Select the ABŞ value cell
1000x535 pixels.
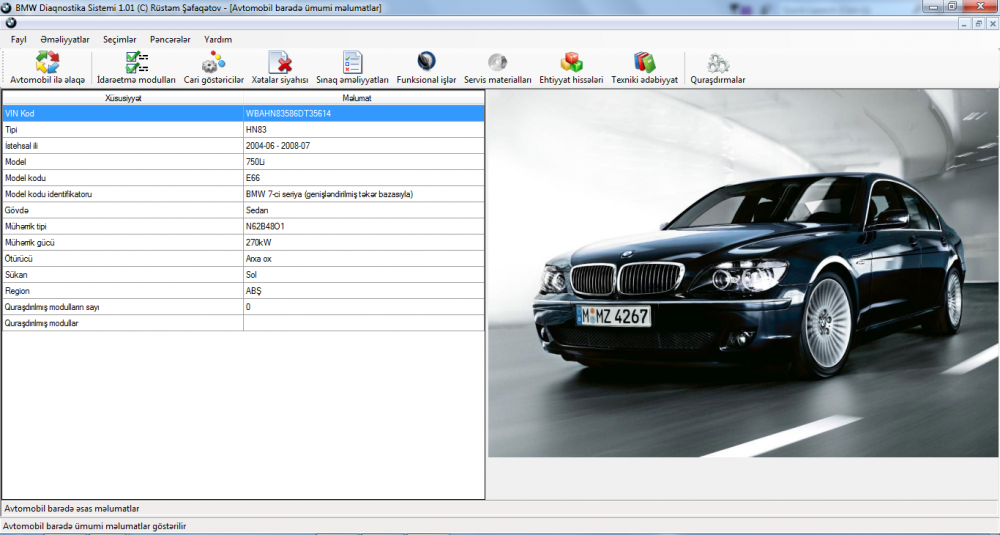tap(364, 291)
